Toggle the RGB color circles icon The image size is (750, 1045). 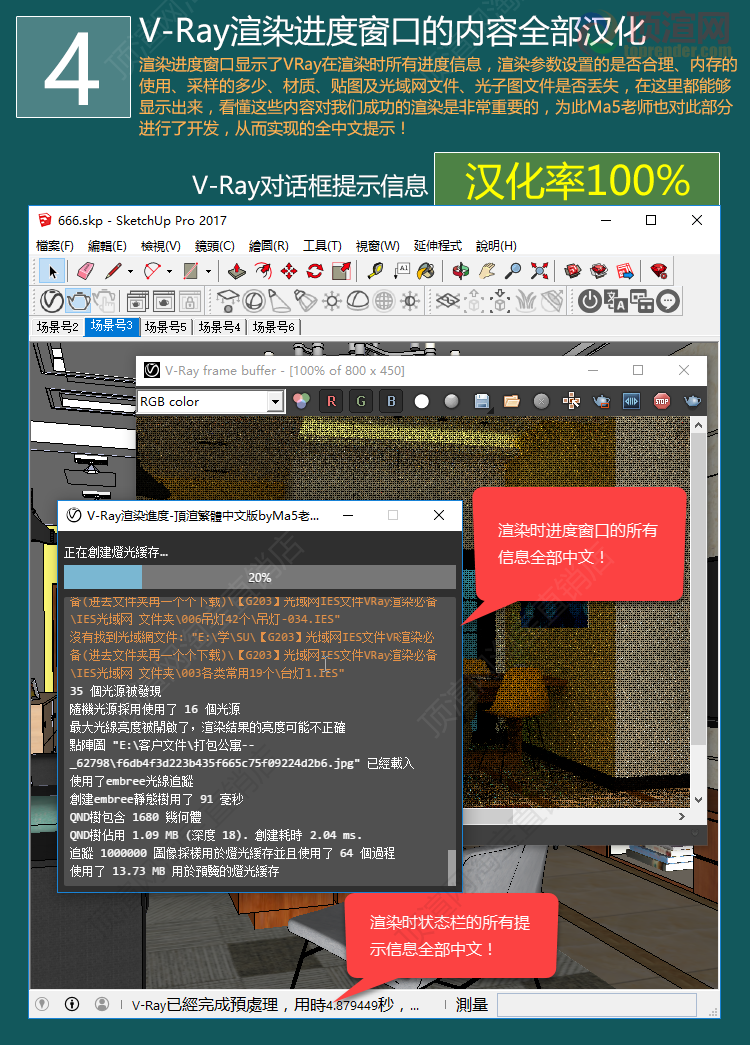pyautogui.click(x=301, y=401)
